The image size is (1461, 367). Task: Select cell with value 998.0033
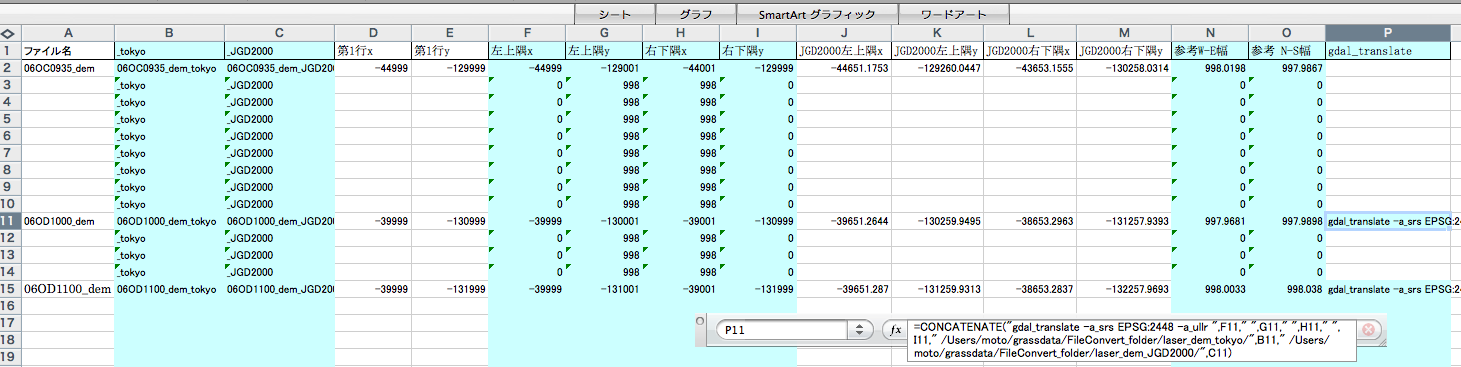[1210, 288]
